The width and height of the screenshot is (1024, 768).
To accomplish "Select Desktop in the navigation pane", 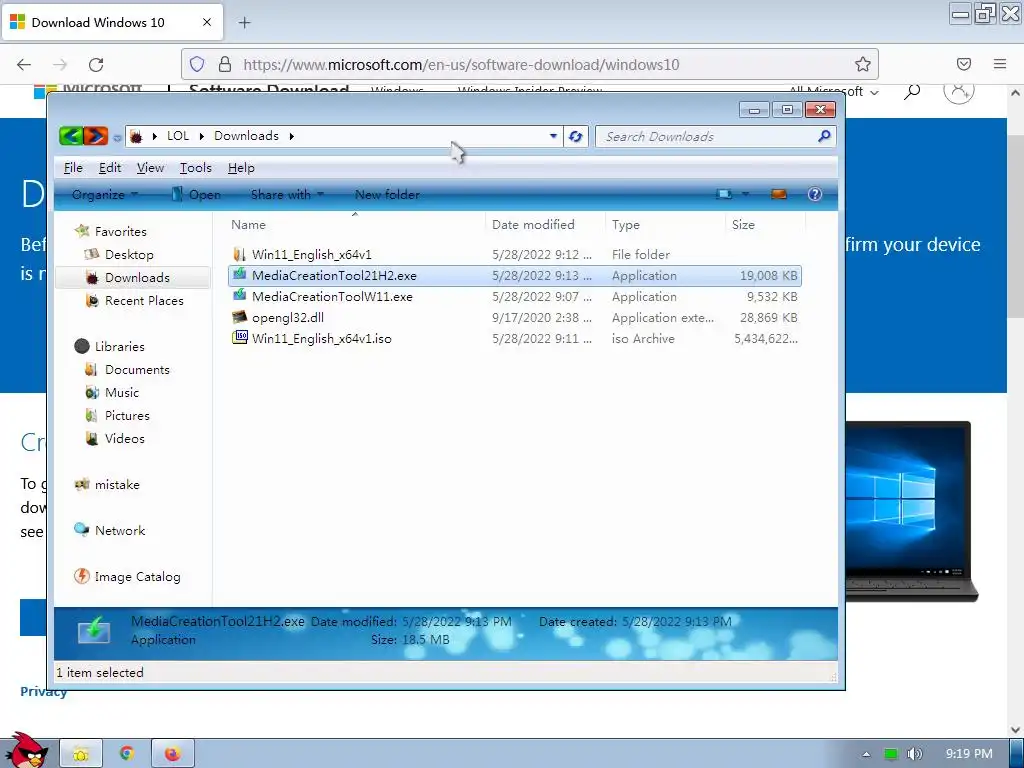I will point(129,255).
